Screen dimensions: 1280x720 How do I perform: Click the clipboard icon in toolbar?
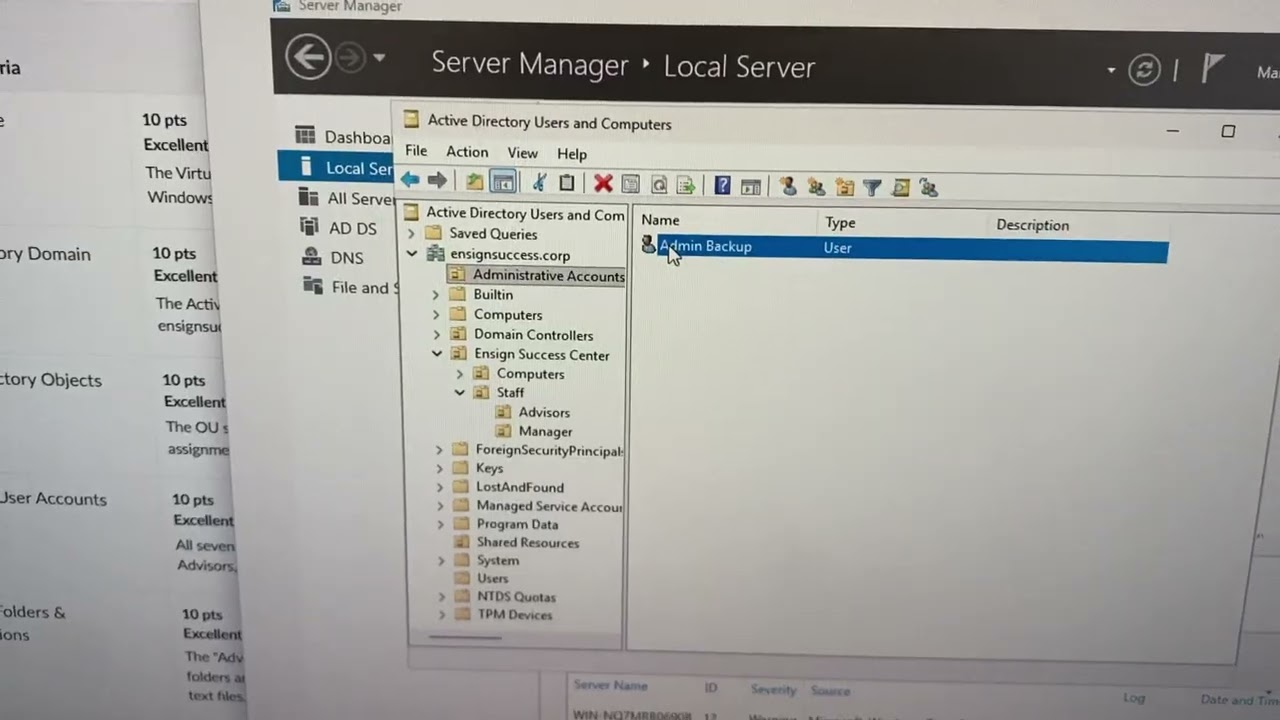click(566, 183)
